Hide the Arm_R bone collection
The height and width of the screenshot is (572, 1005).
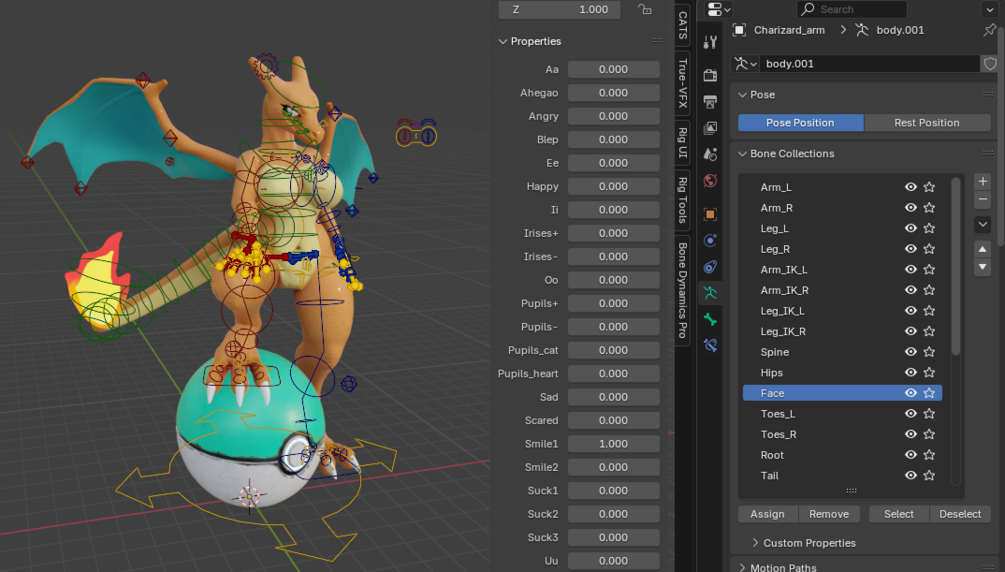(910, 208)
